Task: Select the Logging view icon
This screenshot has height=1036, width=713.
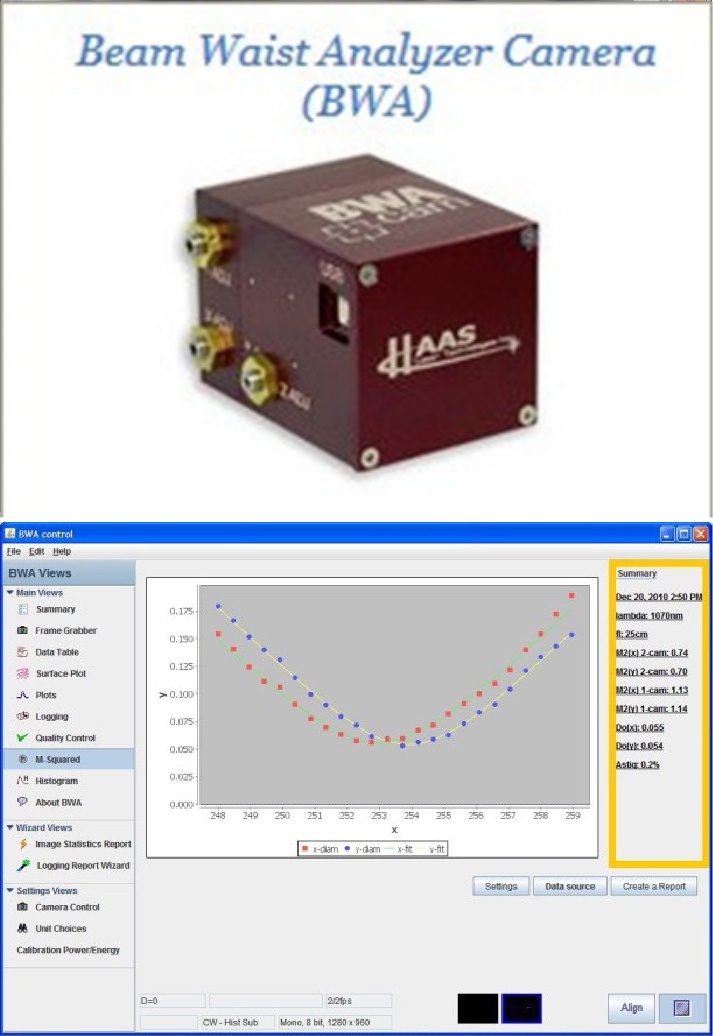Action: tap(22, 716)
